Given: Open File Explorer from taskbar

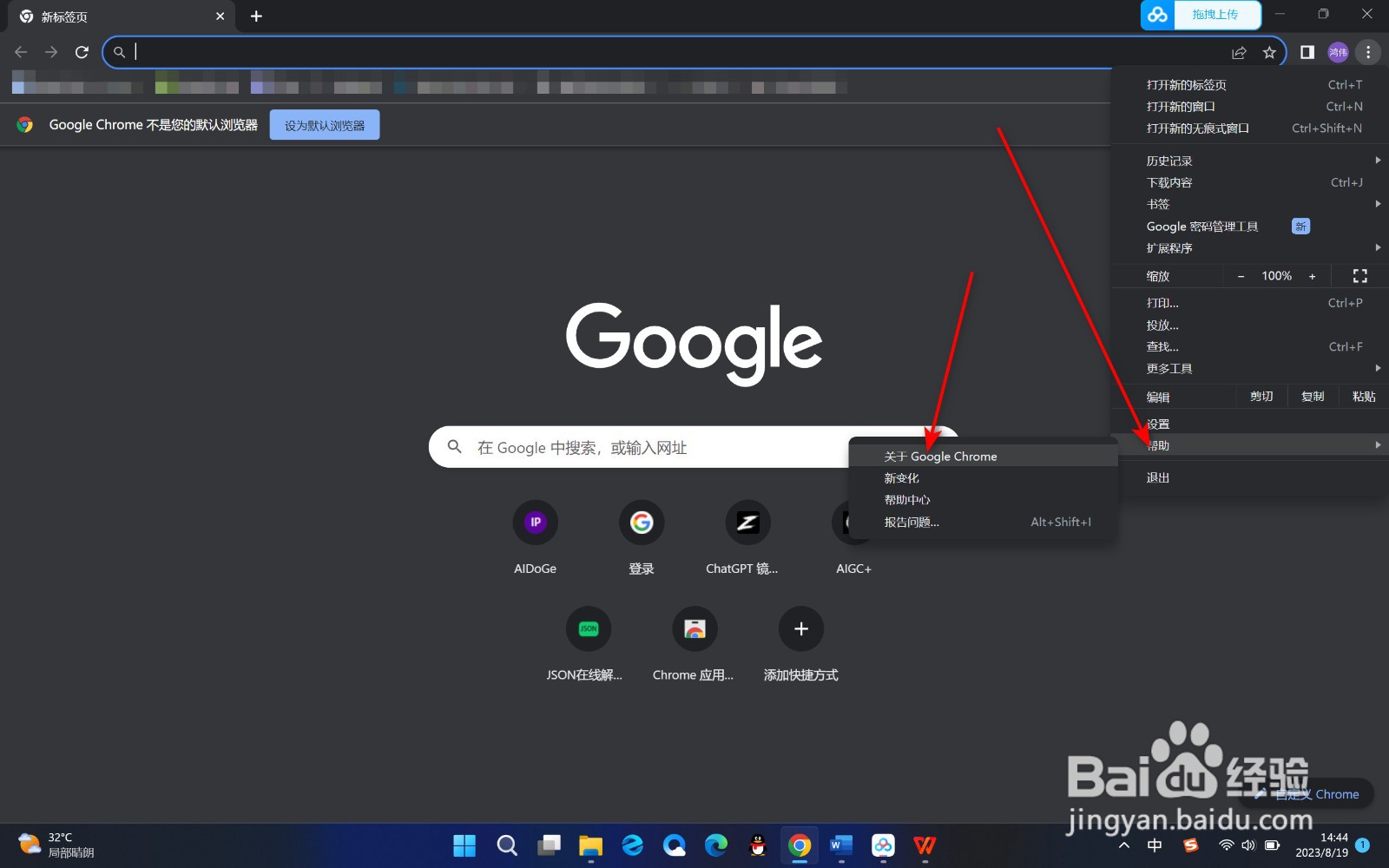Looking at the screenshot, I should 590,845.
